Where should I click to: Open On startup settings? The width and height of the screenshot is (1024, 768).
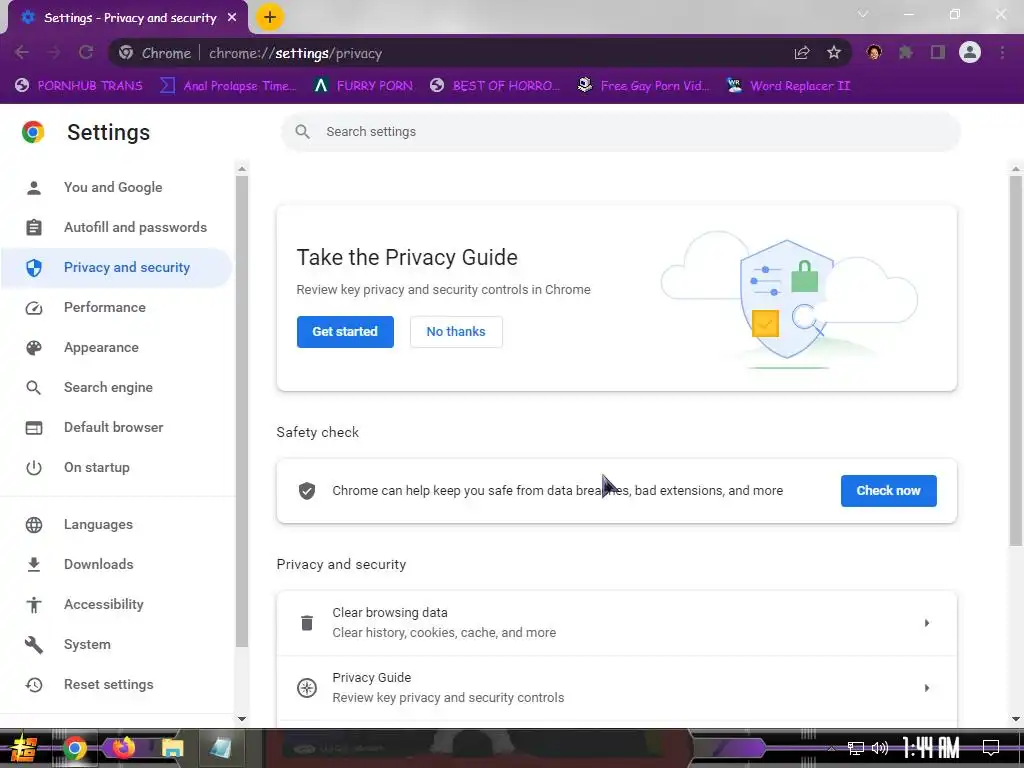pos(116,468)
